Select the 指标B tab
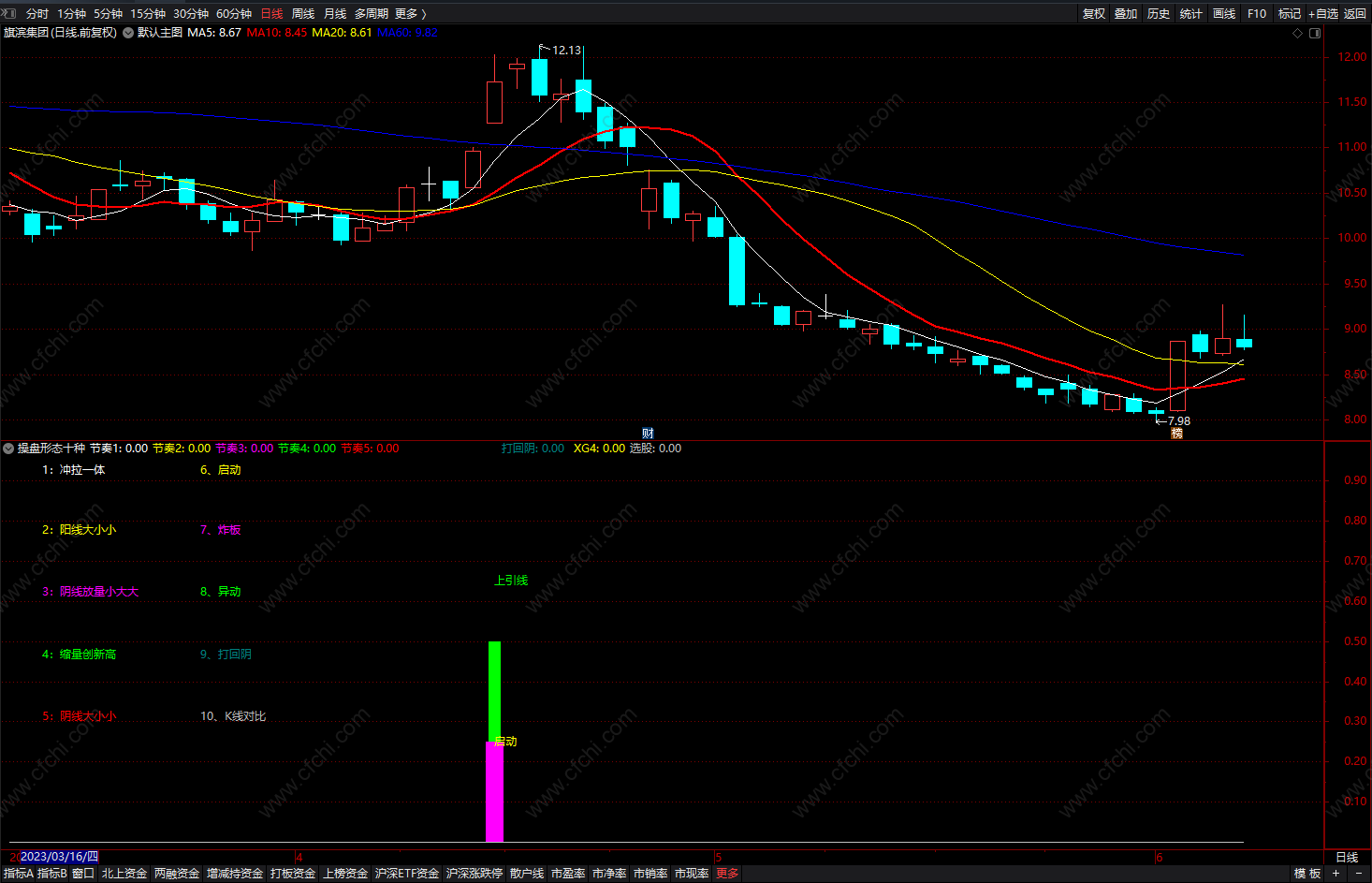 pos(52,873)
